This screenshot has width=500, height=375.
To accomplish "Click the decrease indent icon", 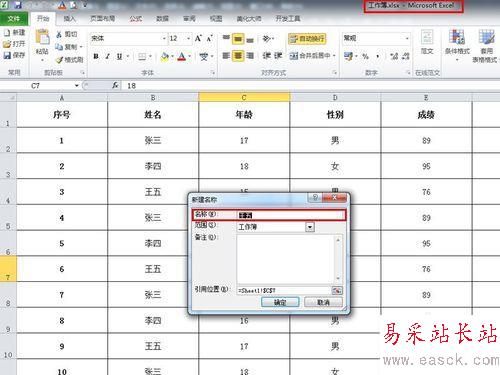I will 266,56.
